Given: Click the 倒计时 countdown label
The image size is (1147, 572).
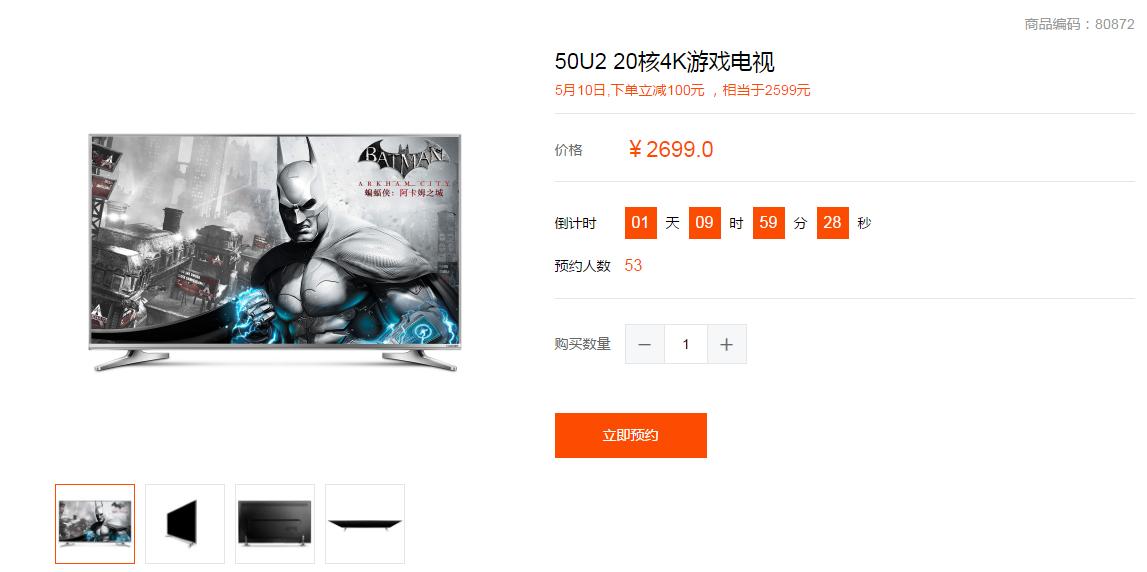Looking at the screenshot, I should coord(575,223).
